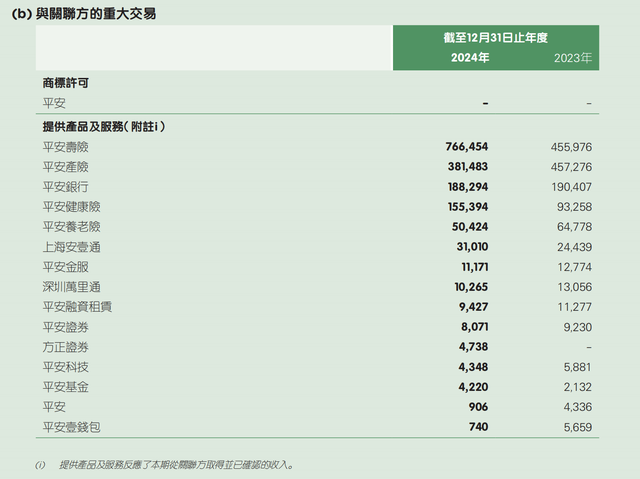The height and width of the screenshot is (479, 640).
Task: Click the value 11,277
Action: [x=574, y=307]
